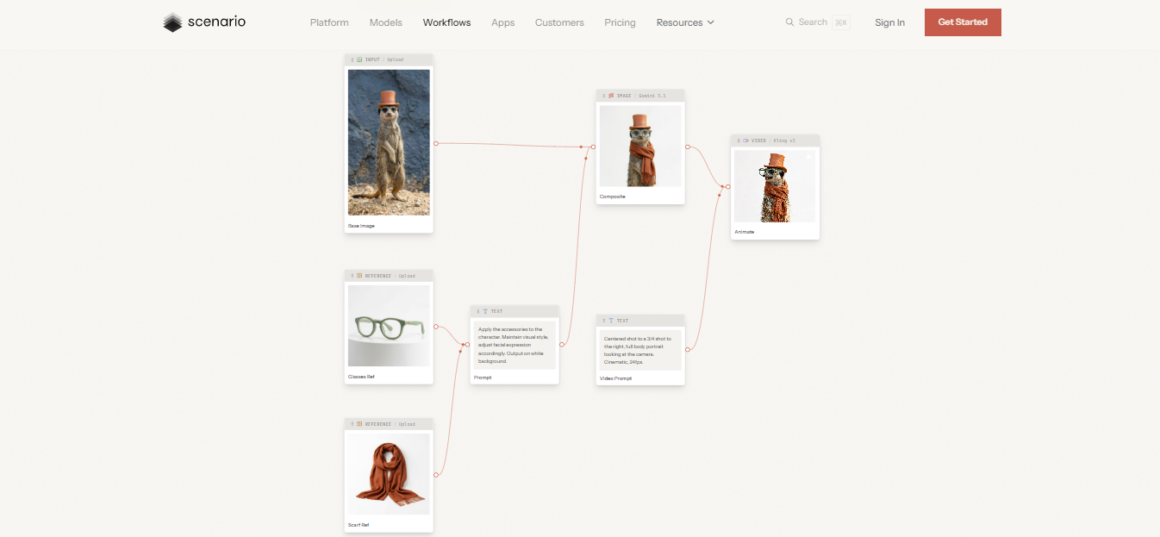This screenshot has height=537, width=1160.
Task: Click the output port of the Prompt node
Action: 562,345
